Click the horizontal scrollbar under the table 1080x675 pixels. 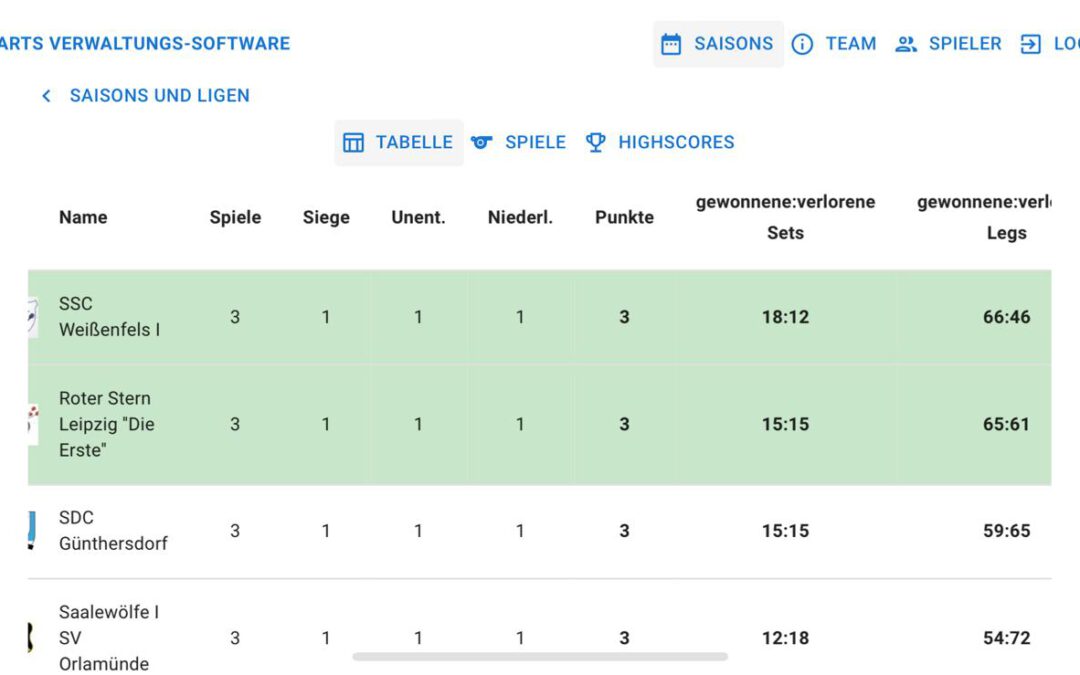coord(540,657)
